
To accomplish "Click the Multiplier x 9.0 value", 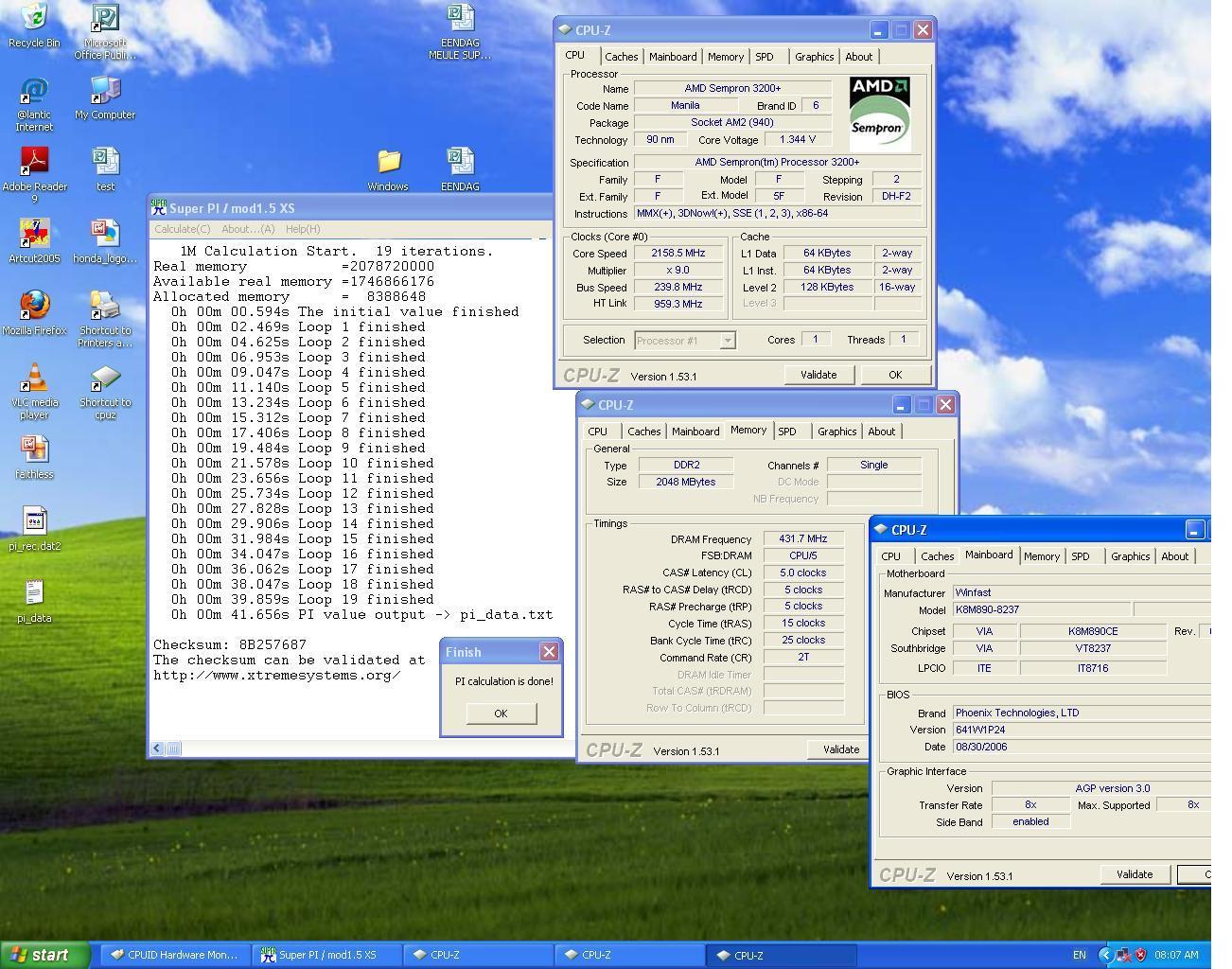I will (x=678, y=271).
